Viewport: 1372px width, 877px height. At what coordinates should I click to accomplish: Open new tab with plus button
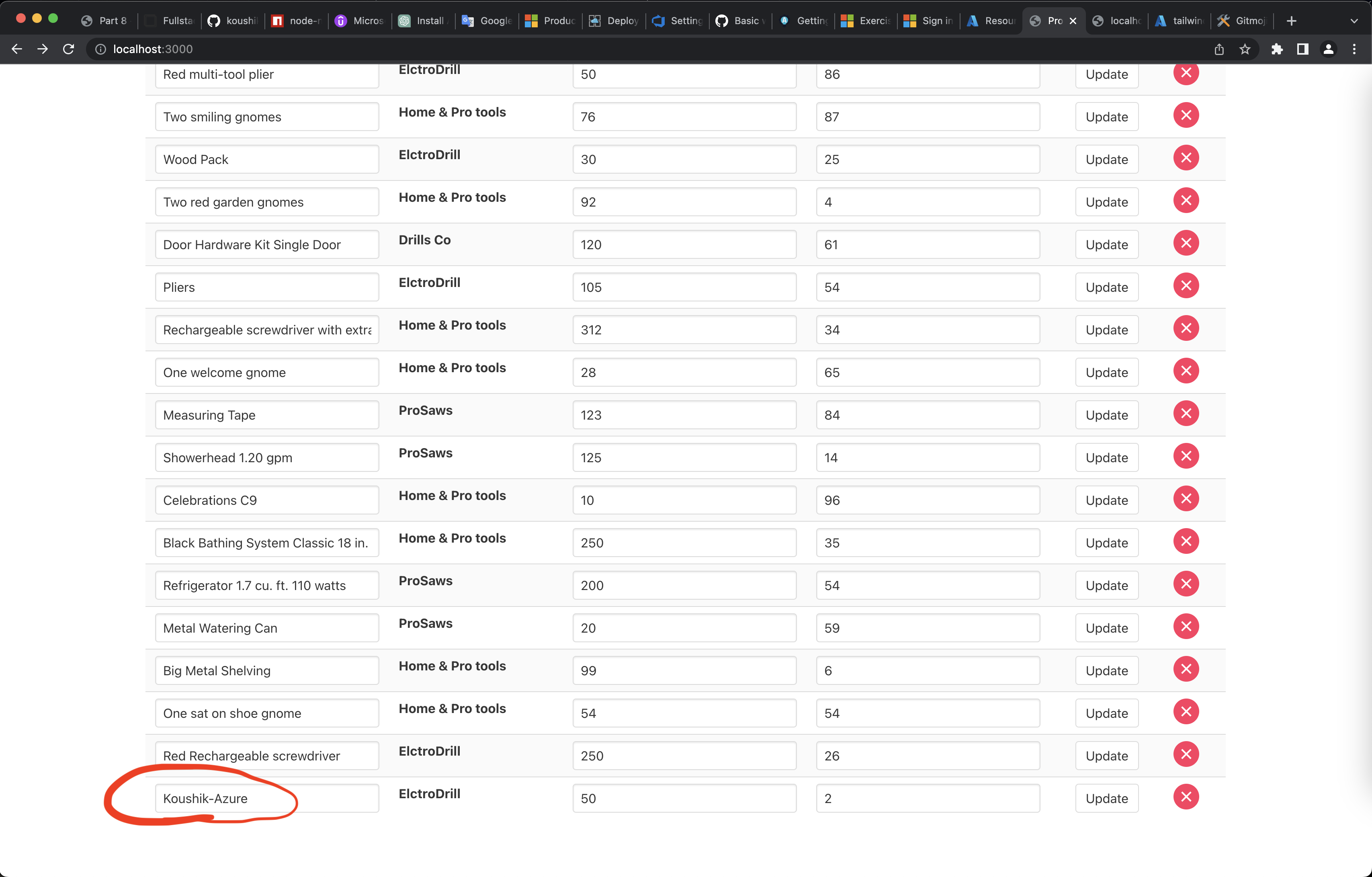click(x=1291, y=20)
